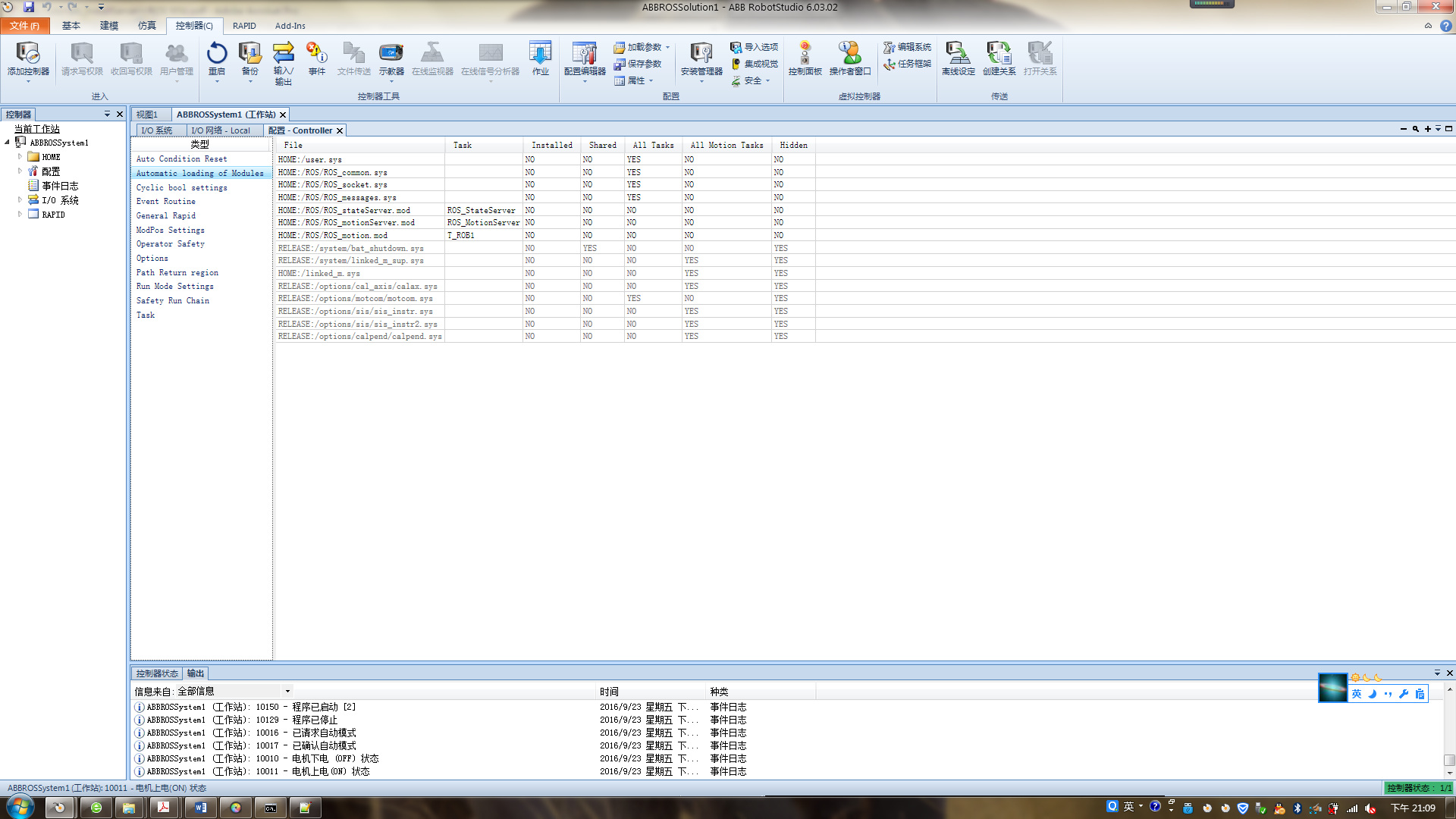Image resolution: width=1456 pixels, height=819 pixels.
Task: Click 保存参数 (Save Parameters)
Action: pyautogui.click(x=638, y=64)
